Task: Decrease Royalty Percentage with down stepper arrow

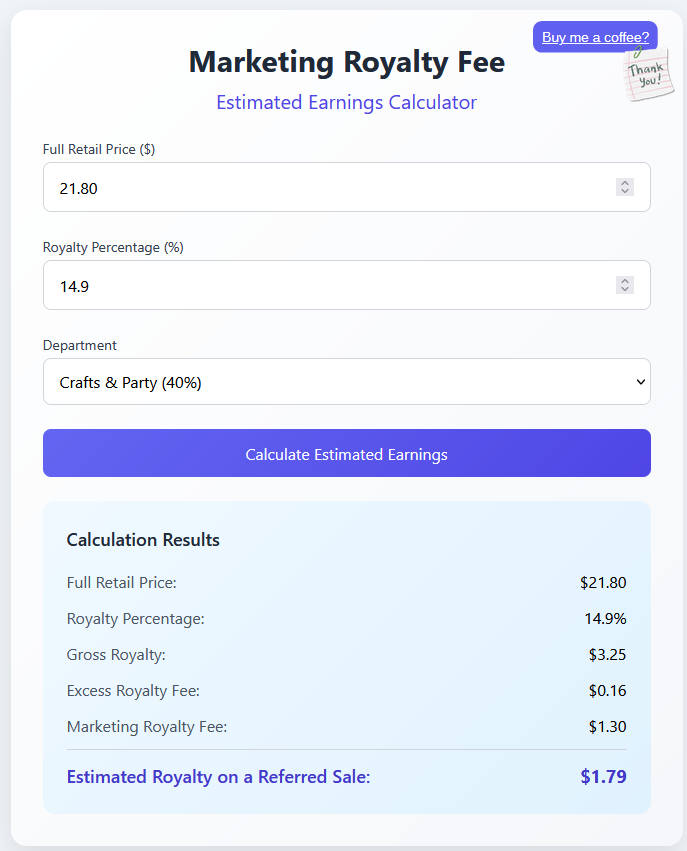Action: (x=625, y=289)
